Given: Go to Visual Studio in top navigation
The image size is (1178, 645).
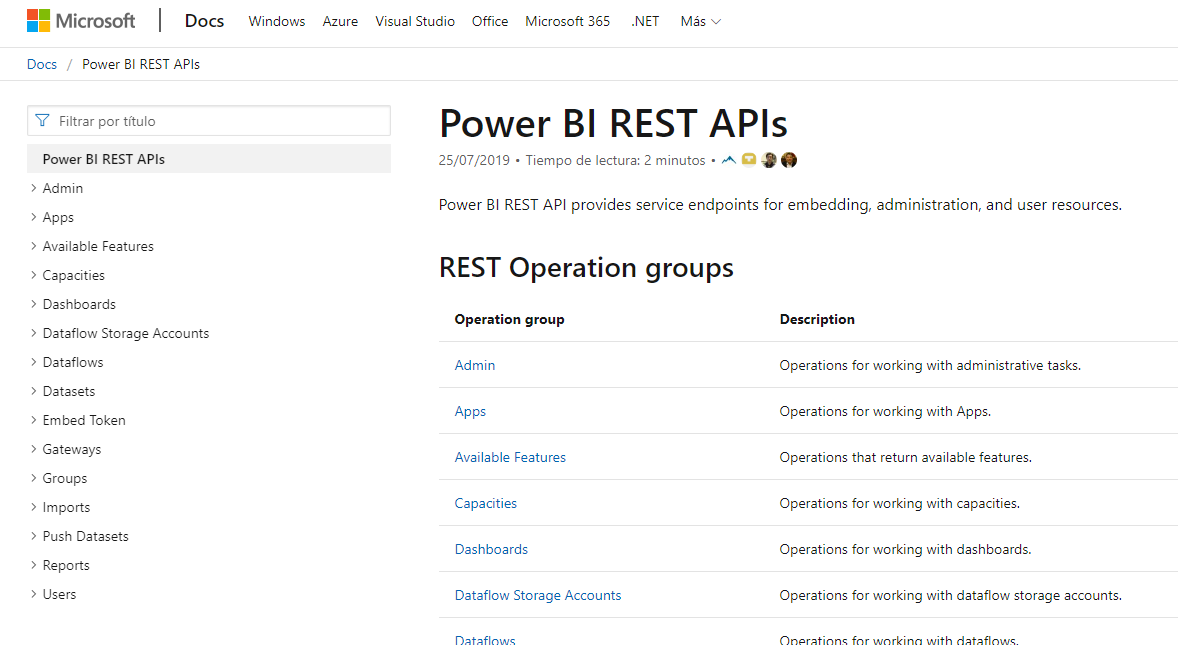Looking at the screenshot, I should [415, 21].
